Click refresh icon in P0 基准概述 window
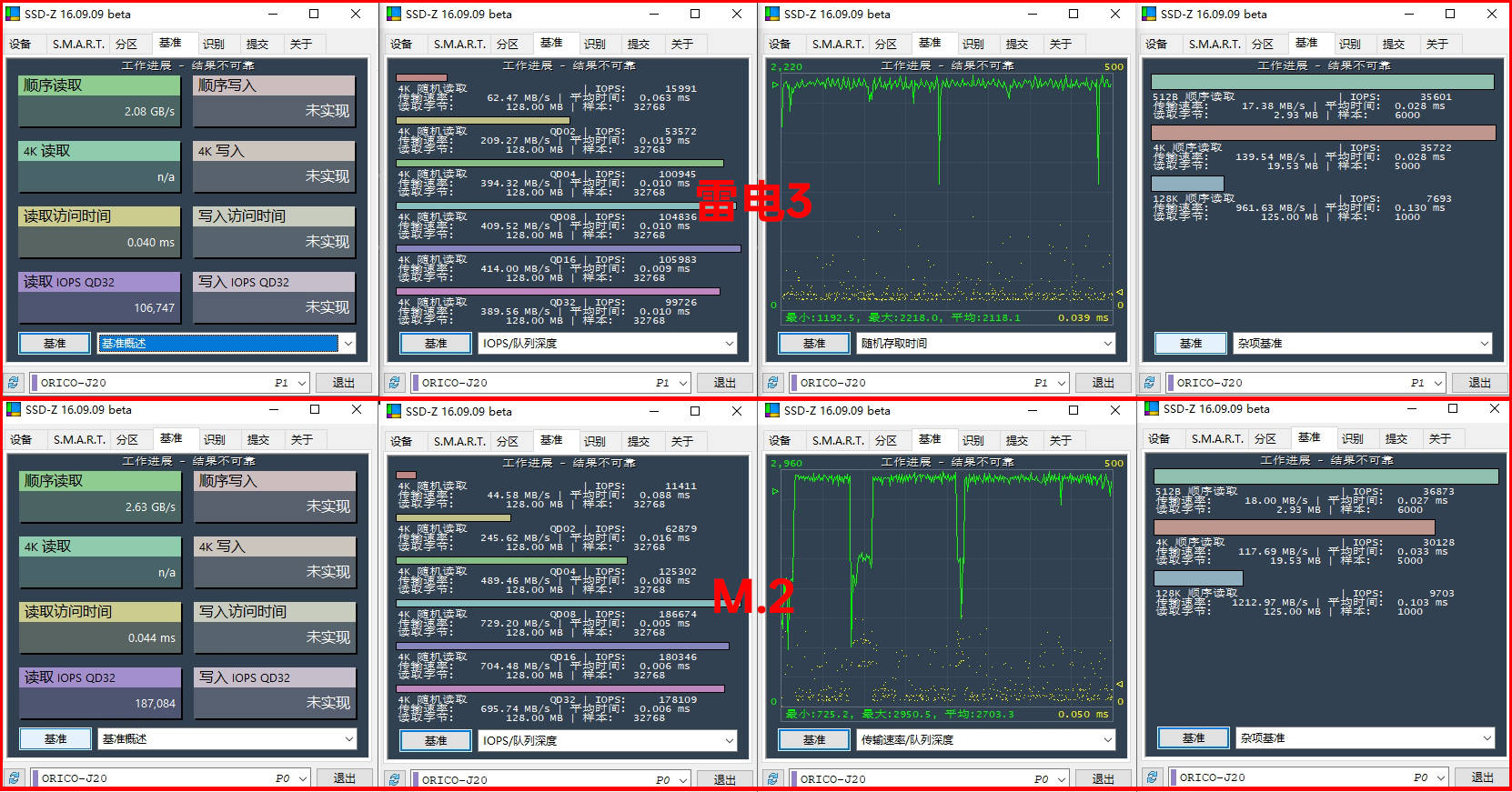The image size is (1512, 792). click(x=14, y=778)
